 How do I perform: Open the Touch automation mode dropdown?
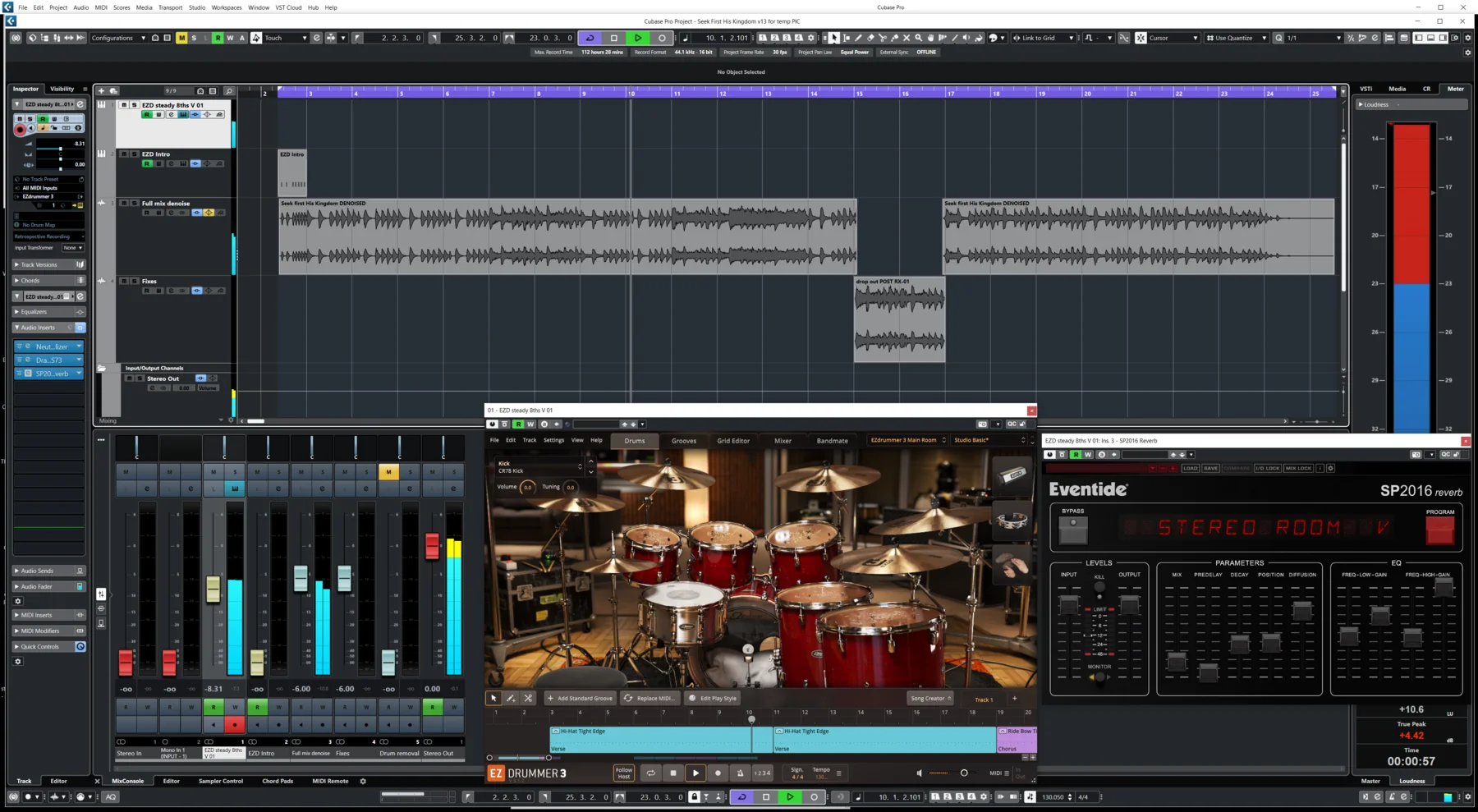click(x=285, y=38)
